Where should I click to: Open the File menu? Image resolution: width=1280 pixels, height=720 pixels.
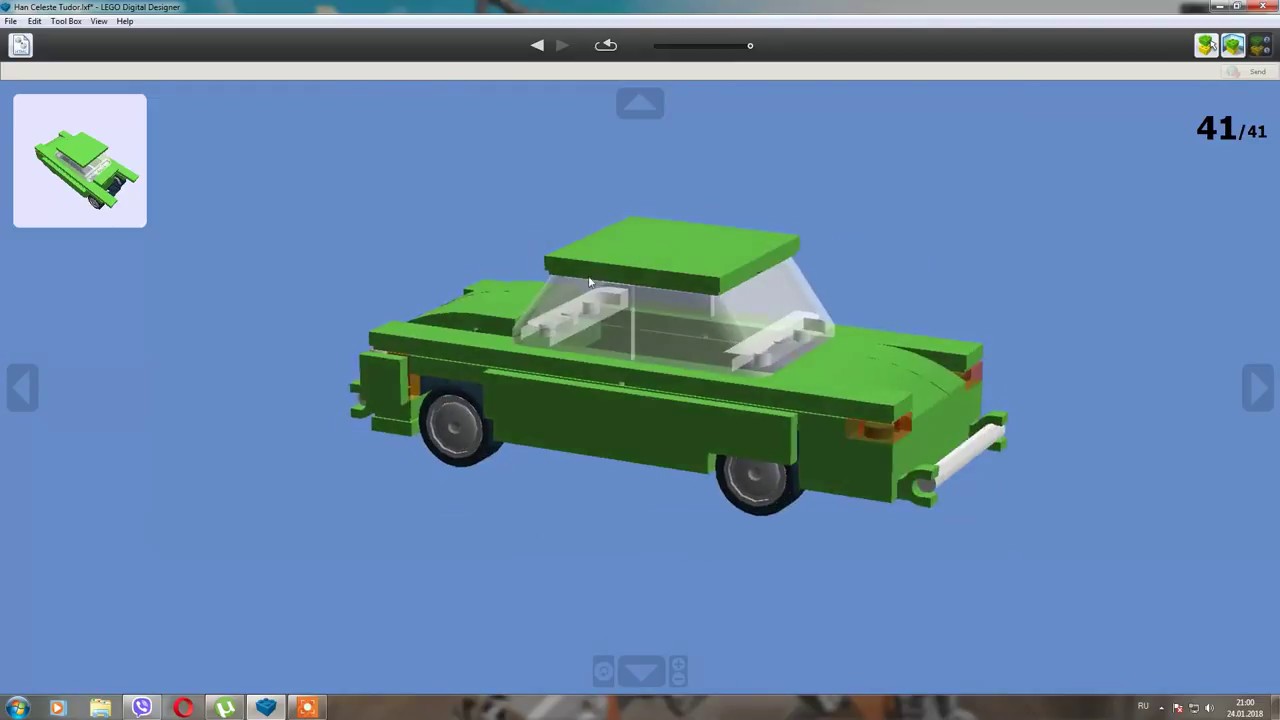pyautogui.click(x=10, y=21)
